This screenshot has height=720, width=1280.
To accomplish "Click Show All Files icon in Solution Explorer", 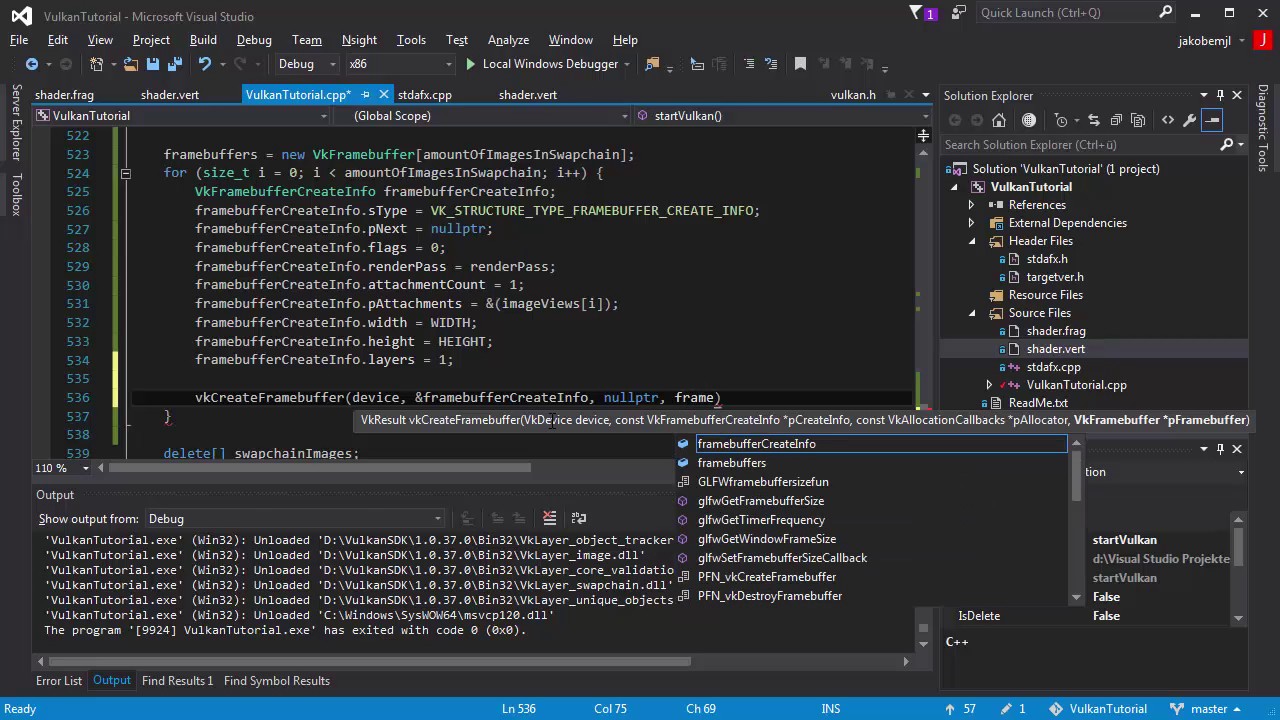I will (x=1138, y=120).
